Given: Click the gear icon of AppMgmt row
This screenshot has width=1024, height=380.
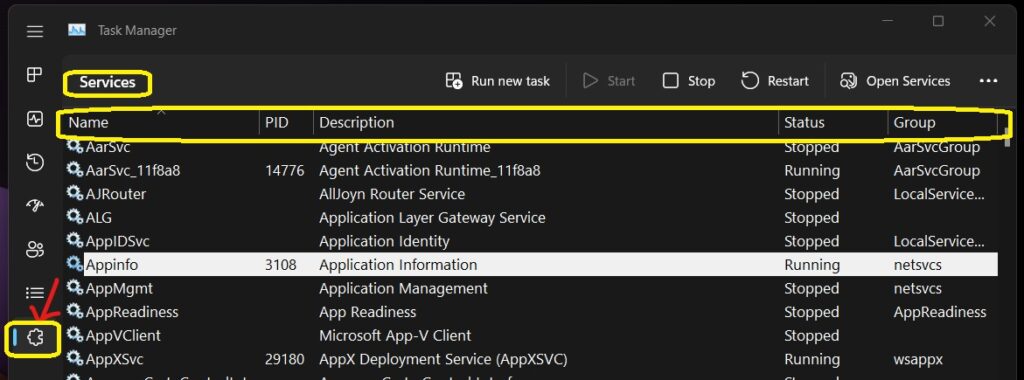Looking at the screenshot, I should [75, 287].
